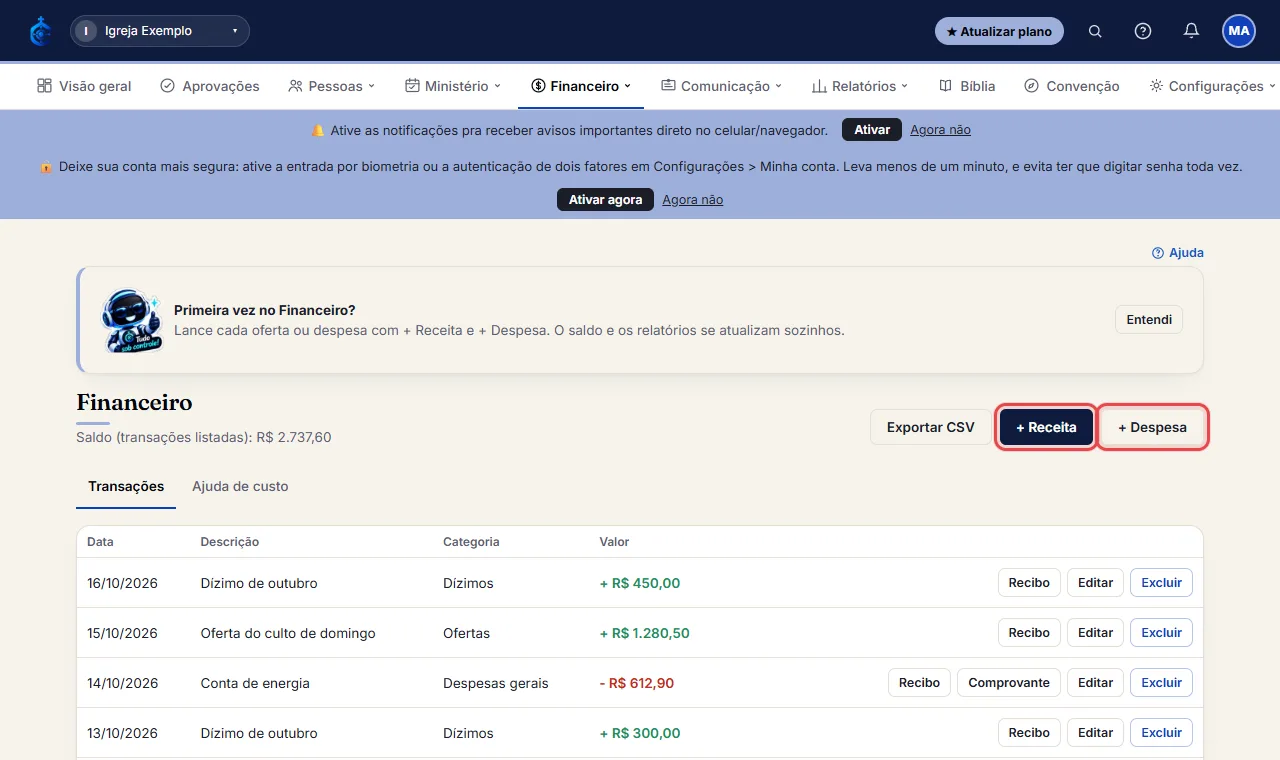Click Atualizar plano button
Image resolution: width=1280 pixels, height=760 pixels.
click(x=999, y=31)
